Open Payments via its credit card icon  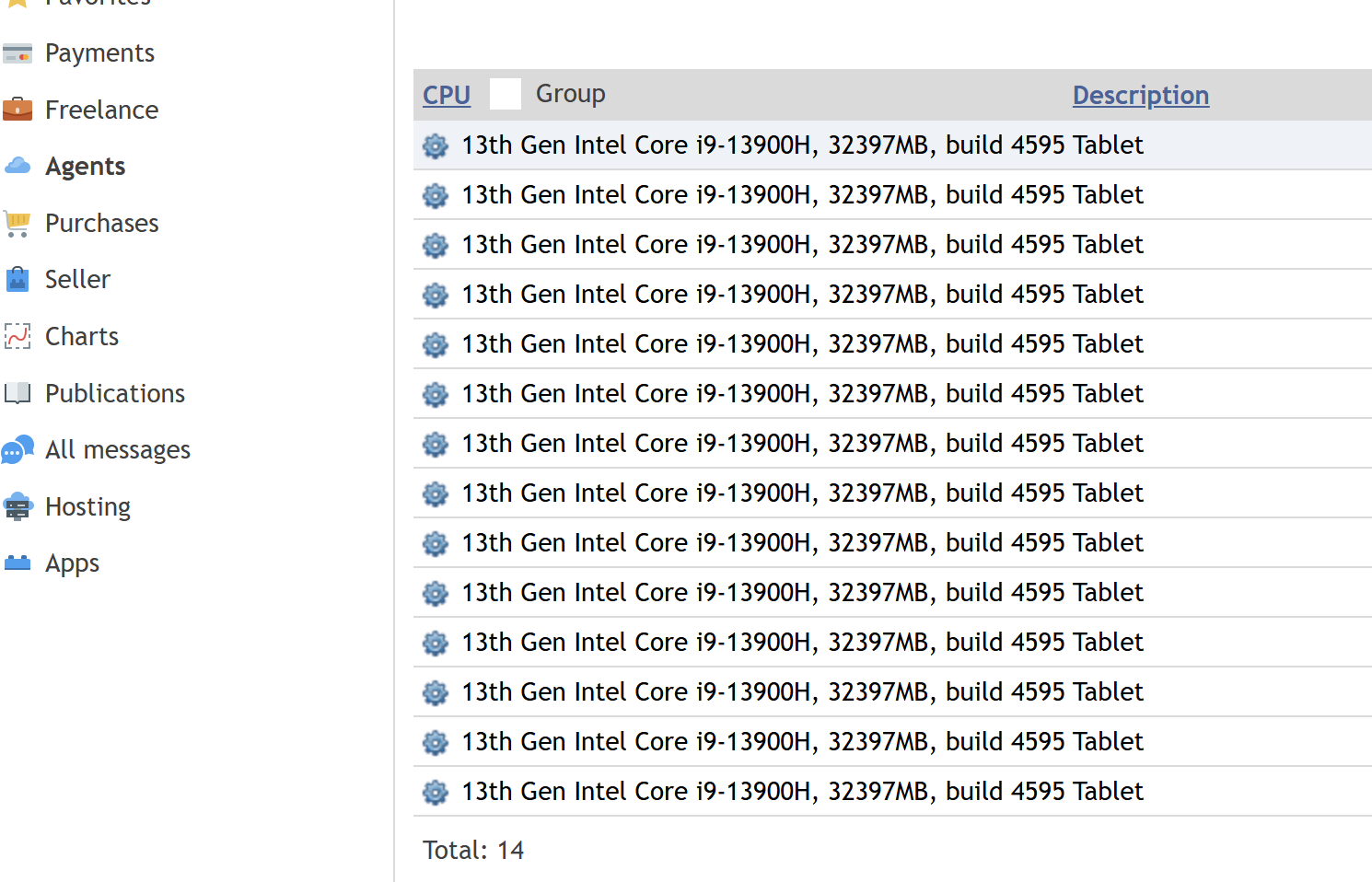point(17,54)
